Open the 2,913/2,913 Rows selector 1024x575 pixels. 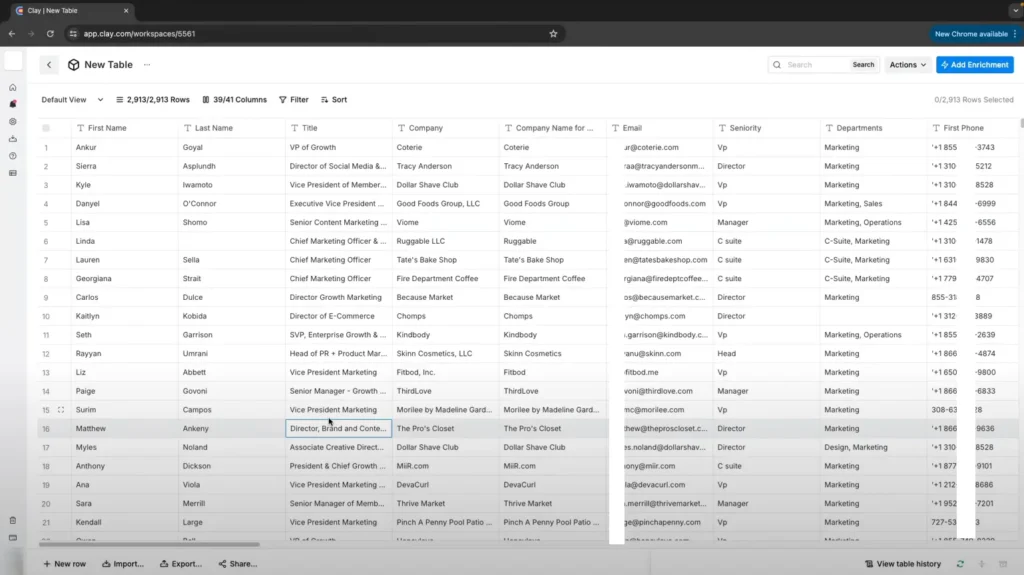(153, 100)
